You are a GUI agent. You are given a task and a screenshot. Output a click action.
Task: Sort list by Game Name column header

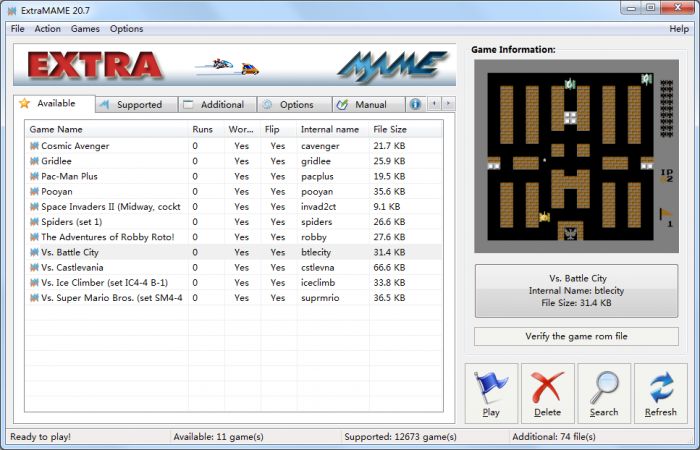point(56,129)
